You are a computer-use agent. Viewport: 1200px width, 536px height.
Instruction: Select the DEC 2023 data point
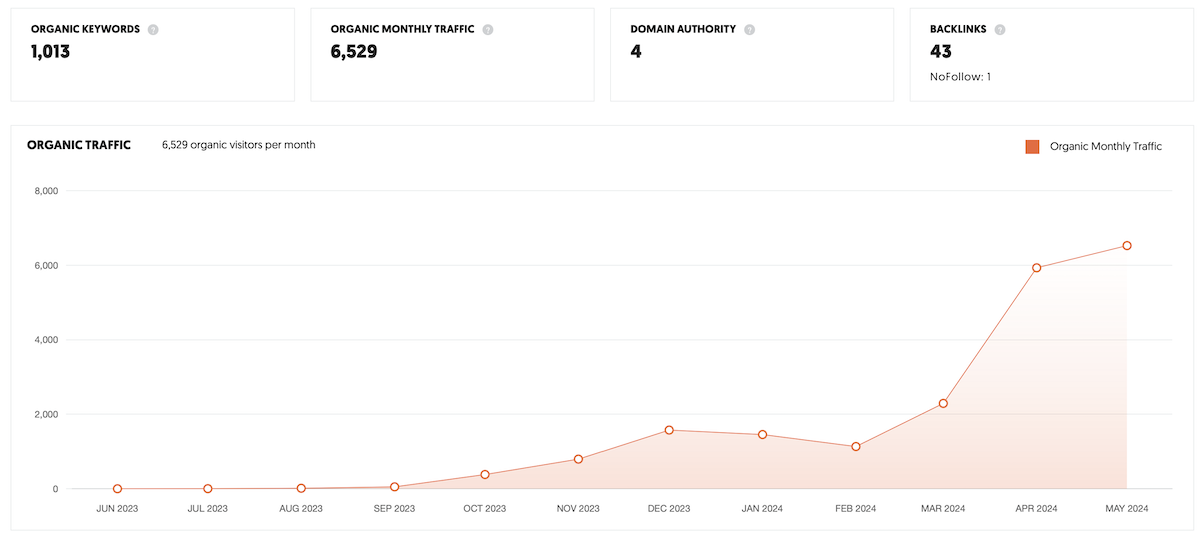pos(669,430)
